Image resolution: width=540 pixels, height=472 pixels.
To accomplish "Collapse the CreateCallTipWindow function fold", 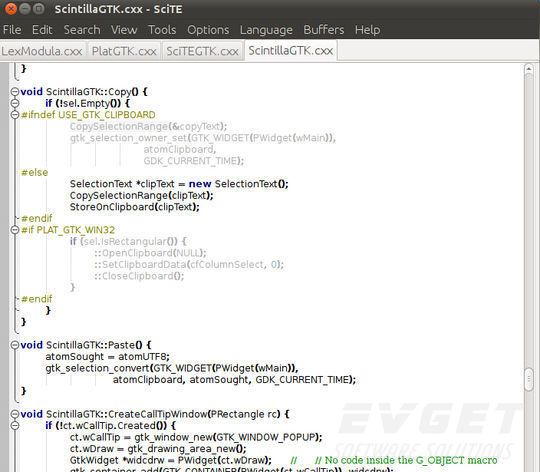I will [x=14, y=414].
